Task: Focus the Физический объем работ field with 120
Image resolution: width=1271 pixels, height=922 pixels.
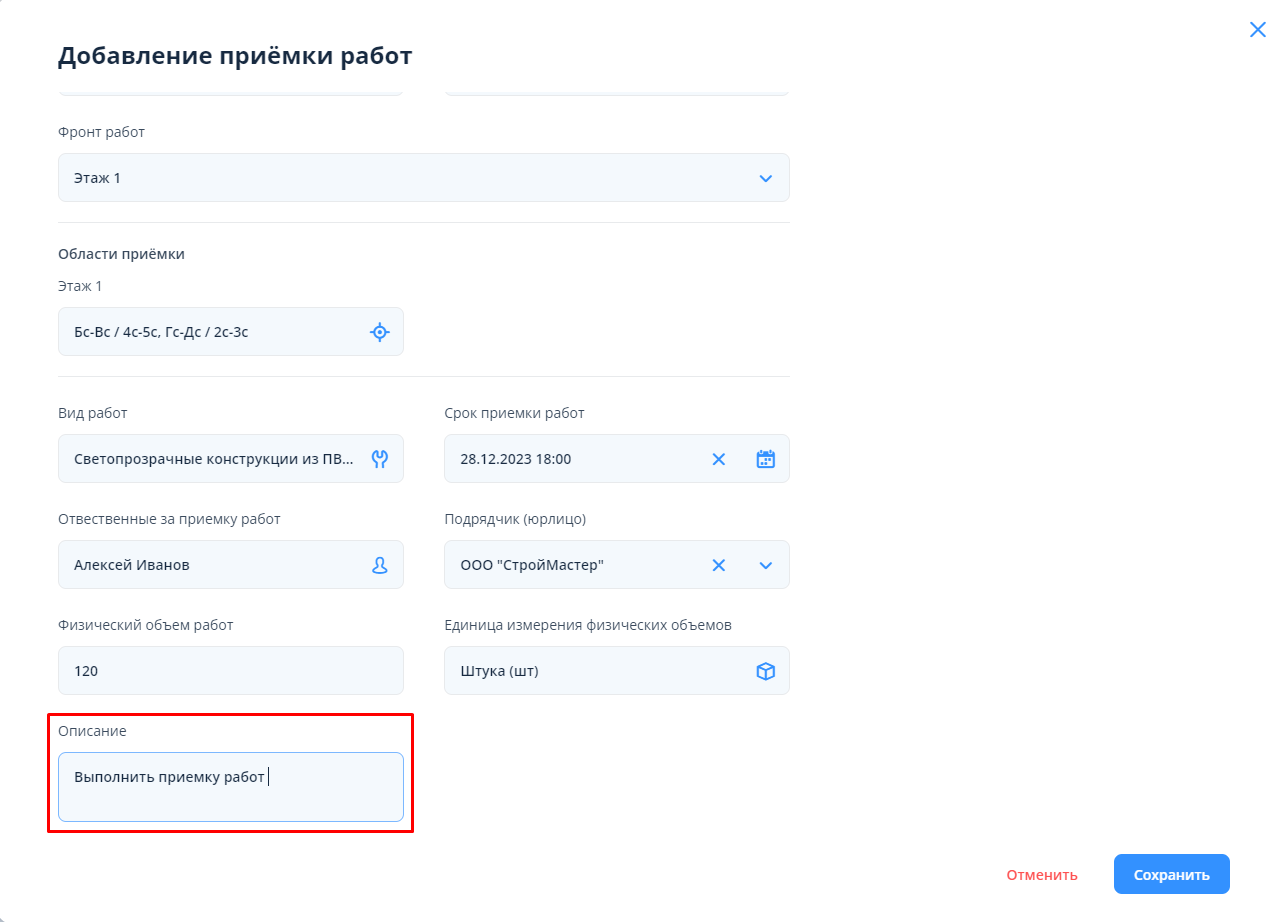Action: (231, 671)
